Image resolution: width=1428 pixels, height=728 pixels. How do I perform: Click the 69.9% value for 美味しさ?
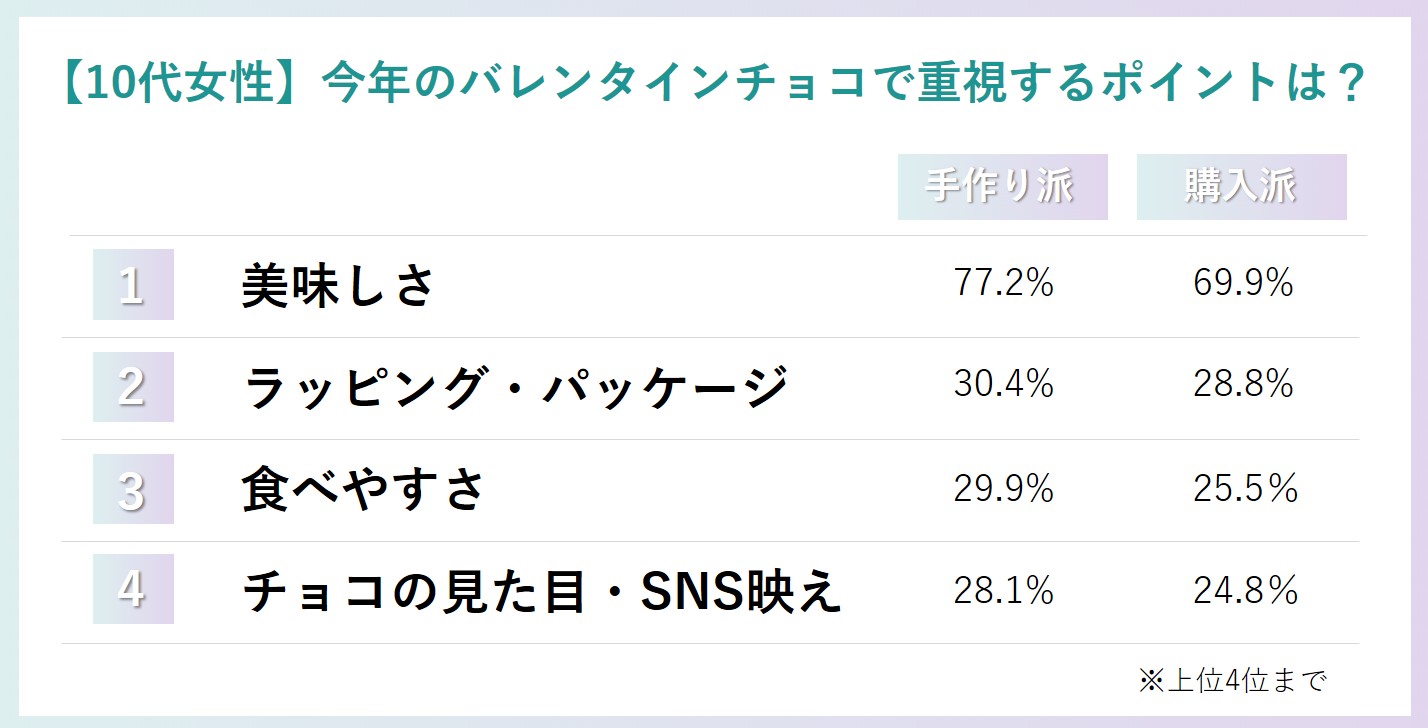[x=1243, y=284]
